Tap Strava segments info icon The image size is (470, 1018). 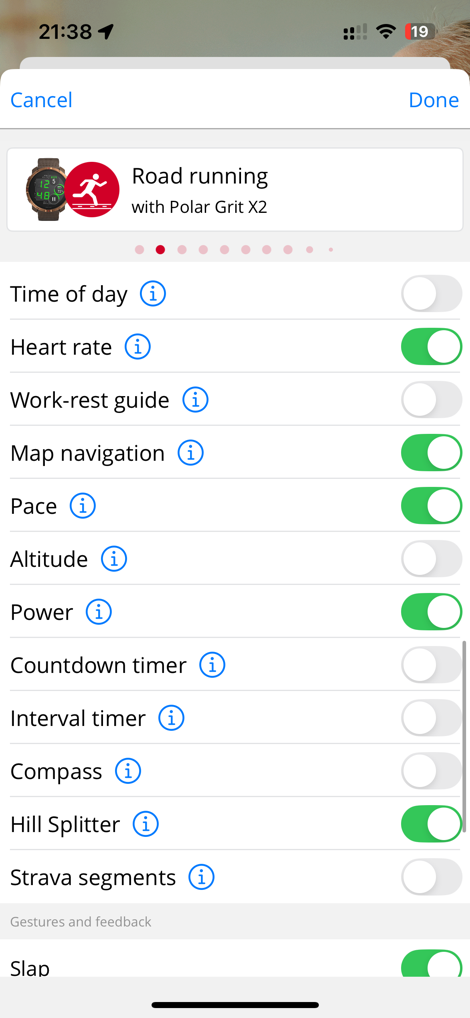coord(202,878)
